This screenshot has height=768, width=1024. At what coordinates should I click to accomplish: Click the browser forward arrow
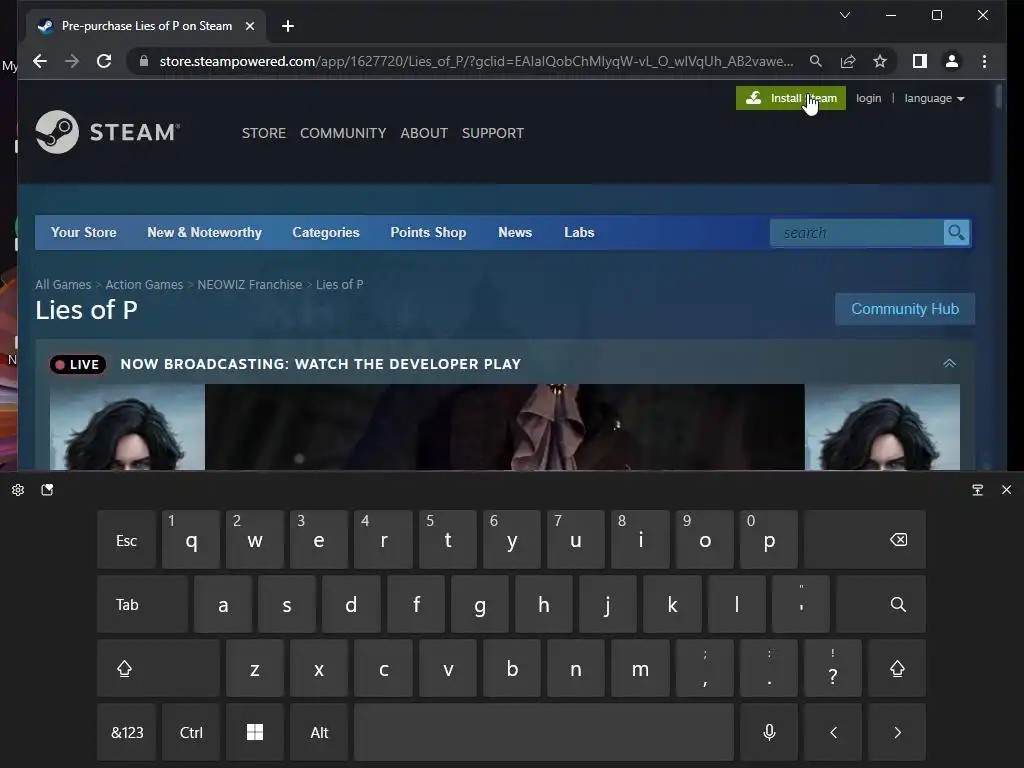click(72, 61)
